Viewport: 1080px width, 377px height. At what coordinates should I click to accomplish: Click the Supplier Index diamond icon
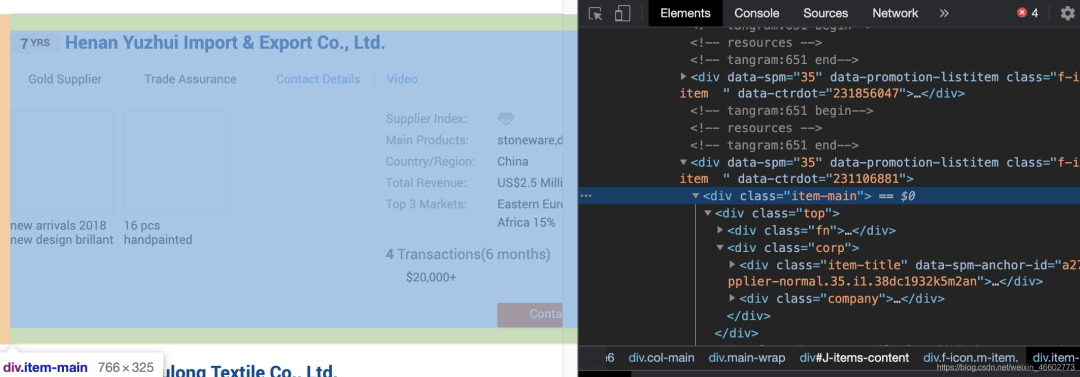pyautogui.click(x=506, y=119)
